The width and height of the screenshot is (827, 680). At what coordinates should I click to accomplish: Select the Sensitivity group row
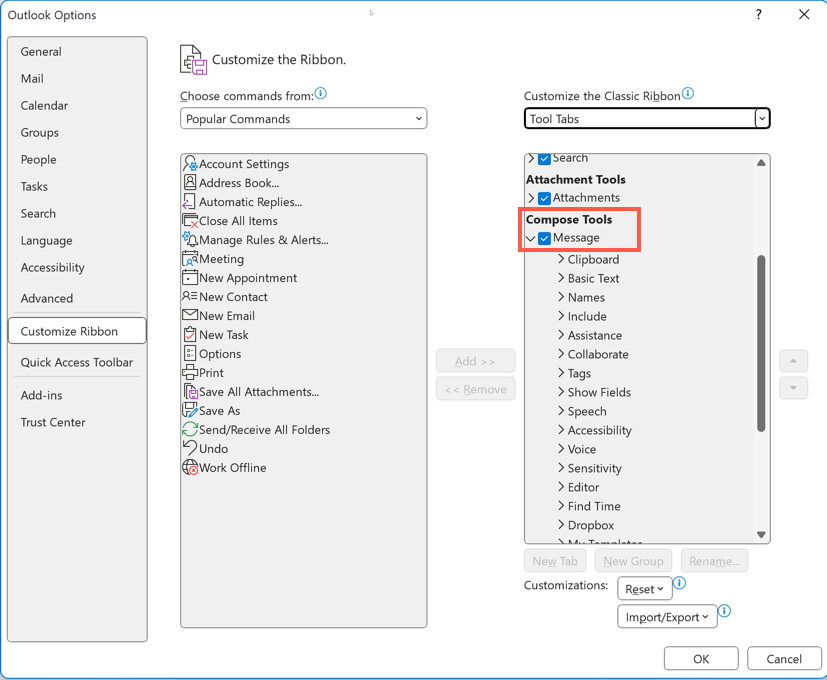coord(594,468)
